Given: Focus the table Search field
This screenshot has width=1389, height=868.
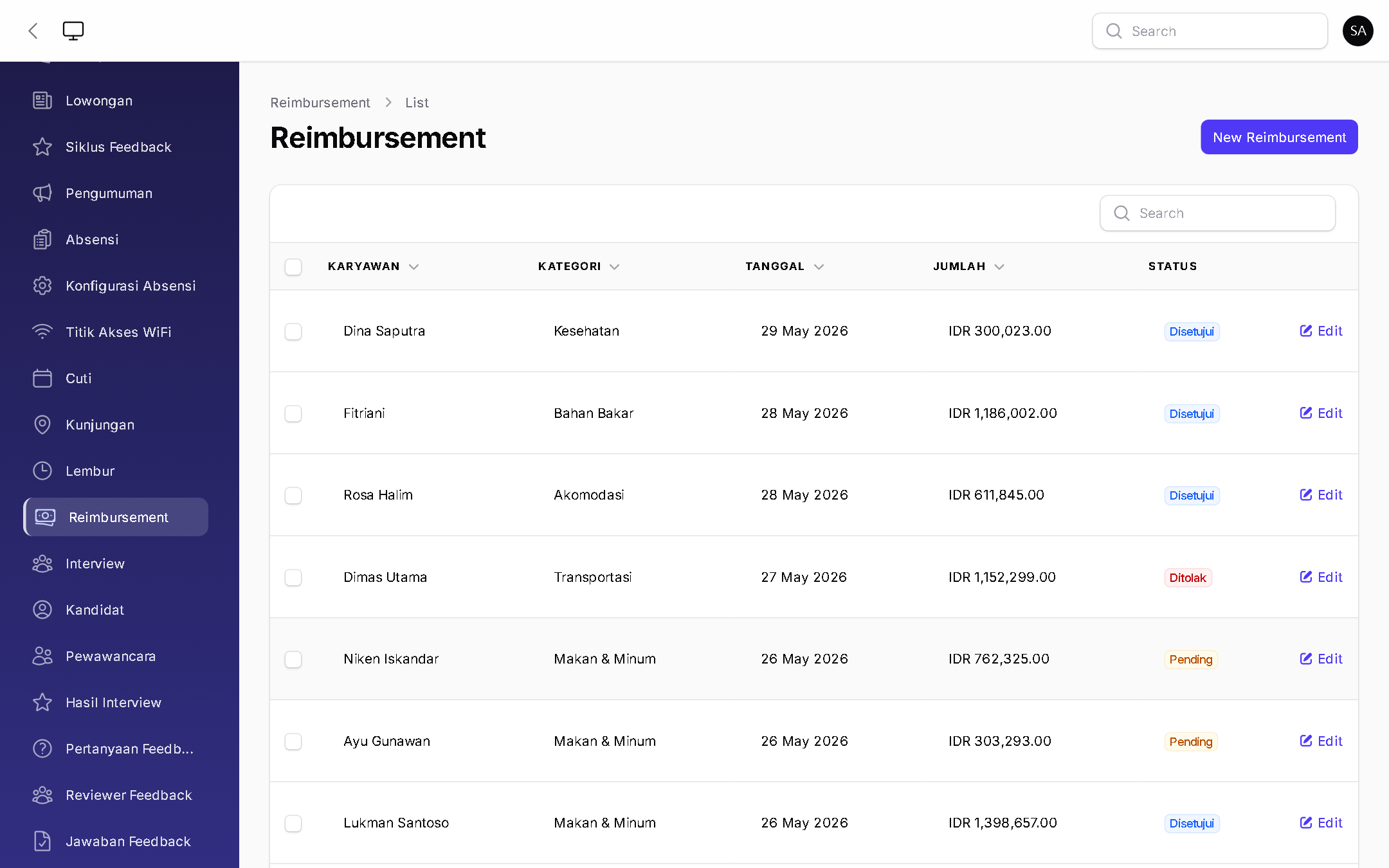Looking at the screenshot, I should [1217, 213].
